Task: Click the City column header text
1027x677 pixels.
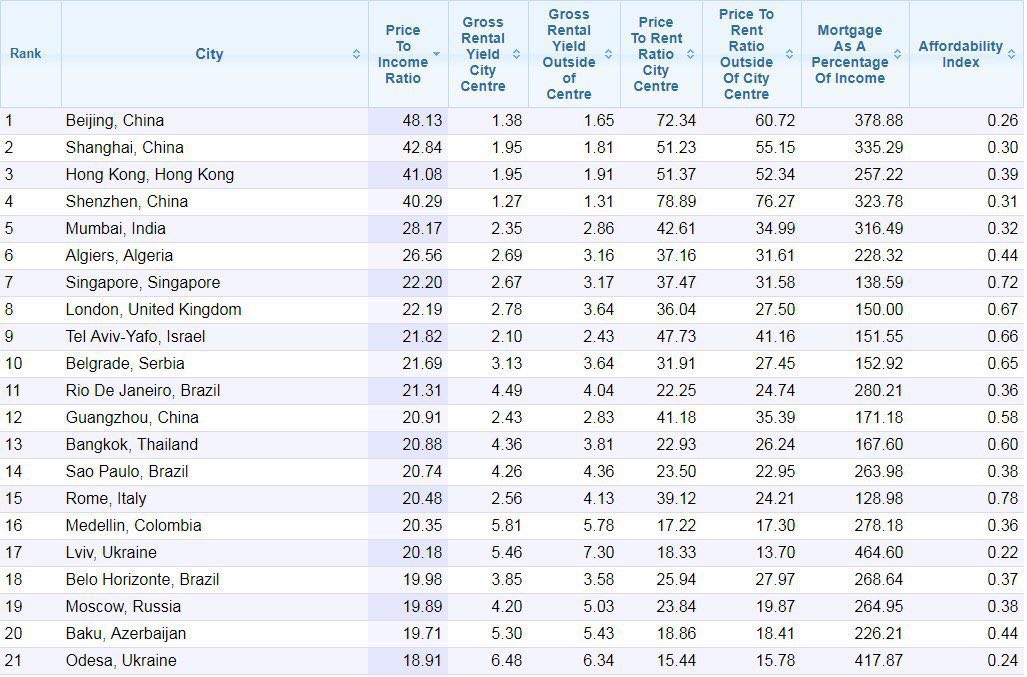Action: coord(209,54)
